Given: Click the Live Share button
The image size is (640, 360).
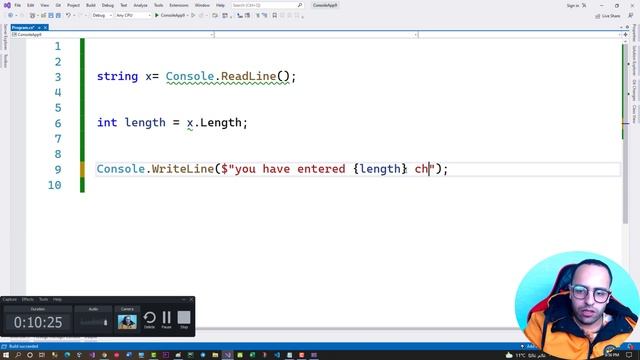Looking at the screenshot, I should (x=608, y=16).
